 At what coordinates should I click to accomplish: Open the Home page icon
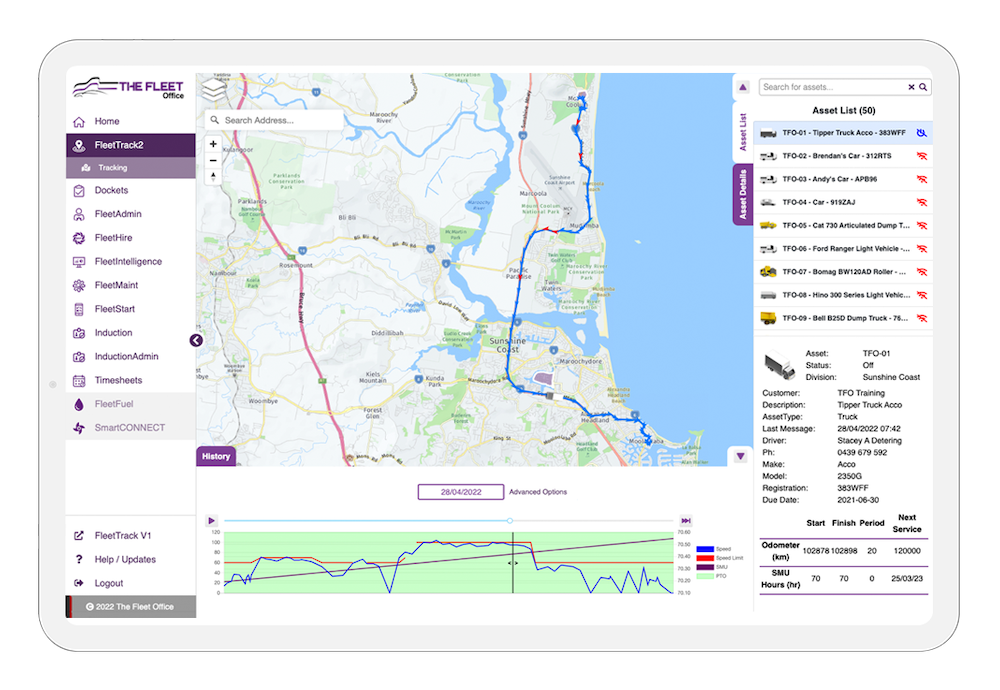tap(79, 122)
